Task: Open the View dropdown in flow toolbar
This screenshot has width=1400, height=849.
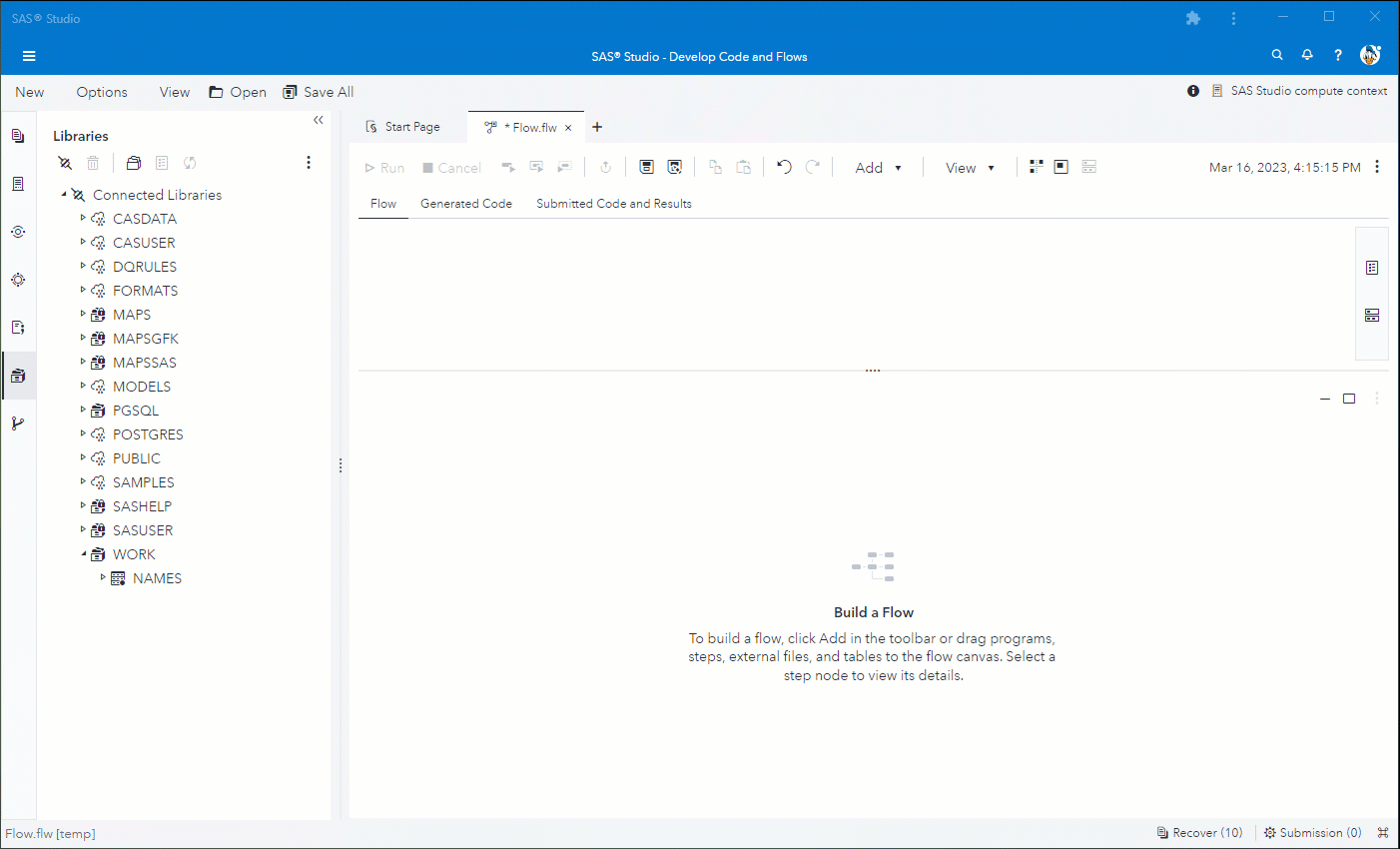Action: click(971, 168)
